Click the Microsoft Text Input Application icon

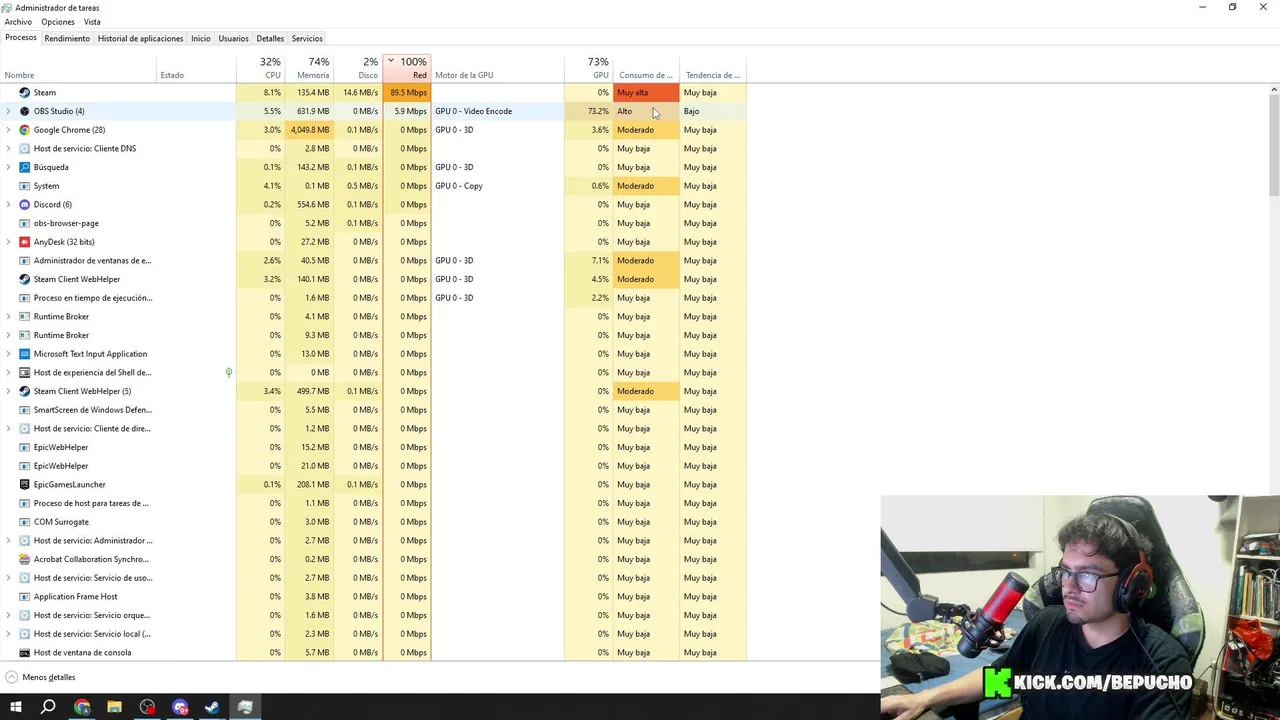pyautogui.click(x=25, y=354)
